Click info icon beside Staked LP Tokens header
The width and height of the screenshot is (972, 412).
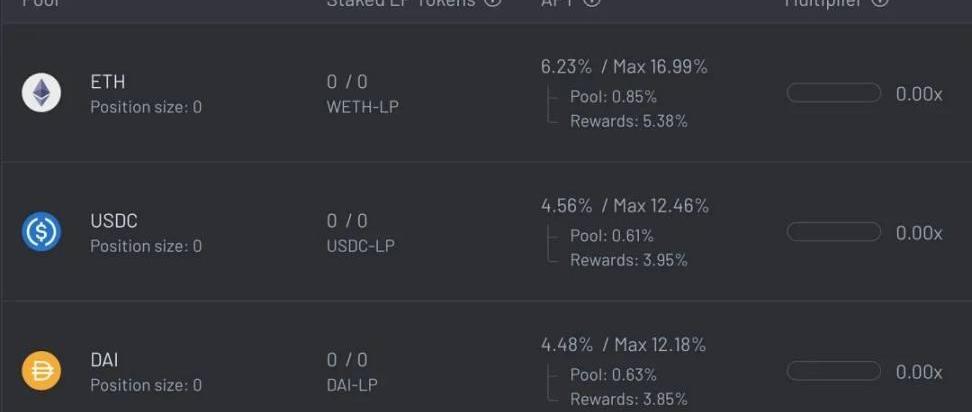pyautogui.click(x=492, y=3)
